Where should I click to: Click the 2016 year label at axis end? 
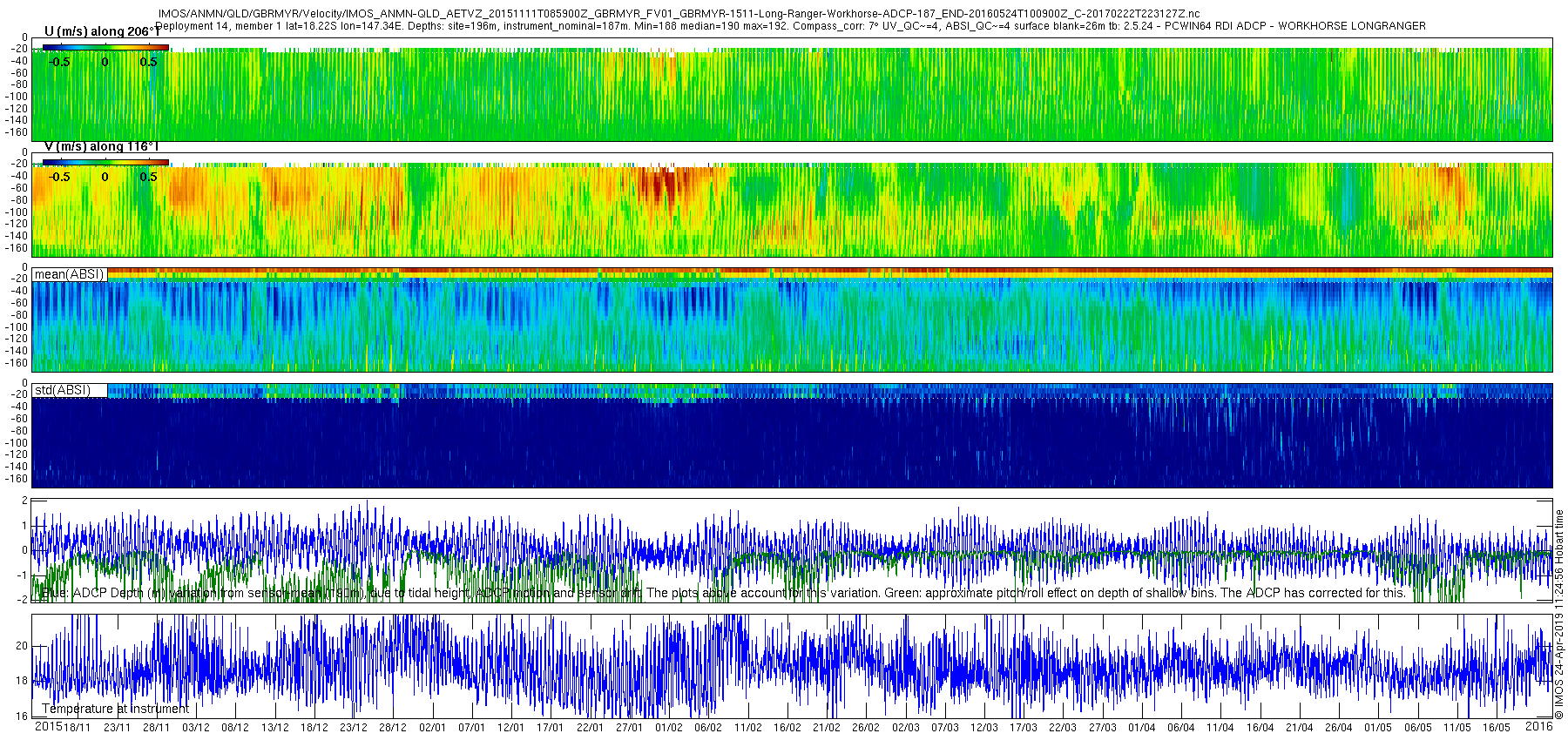[x=1538, y=727]
